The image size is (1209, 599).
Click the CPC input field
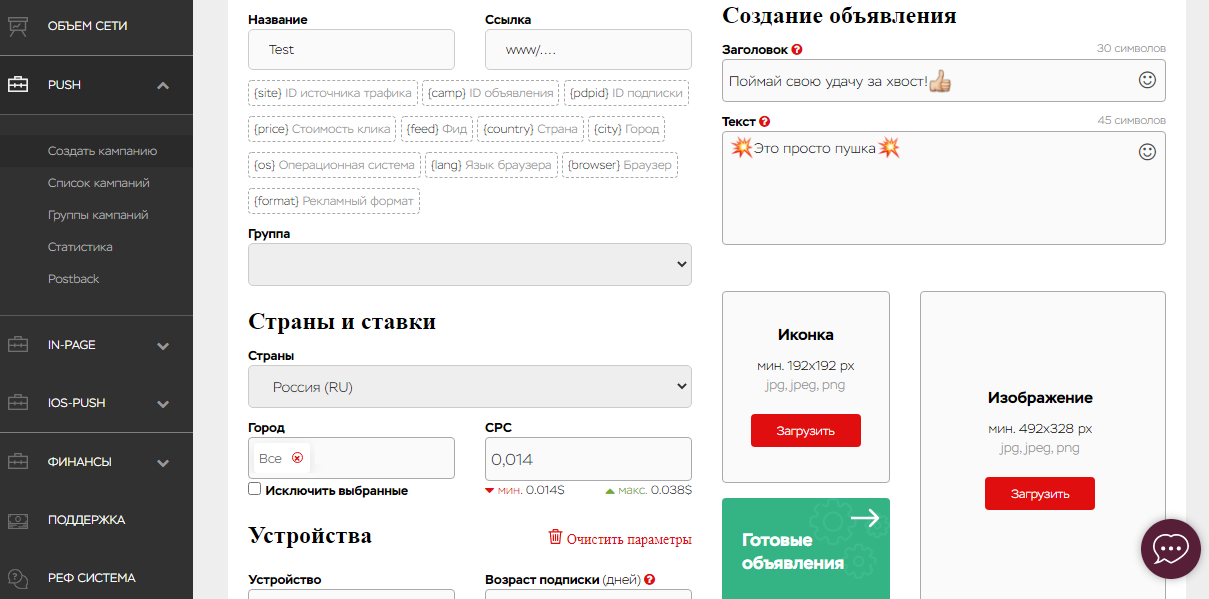pyautogui.click(x=587, y=459)
